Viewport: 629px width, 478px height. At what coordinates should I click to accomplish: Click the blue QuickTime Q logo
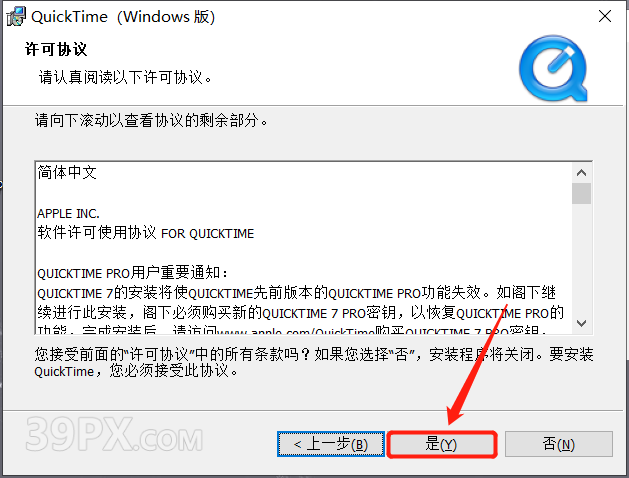click(553, 68)
